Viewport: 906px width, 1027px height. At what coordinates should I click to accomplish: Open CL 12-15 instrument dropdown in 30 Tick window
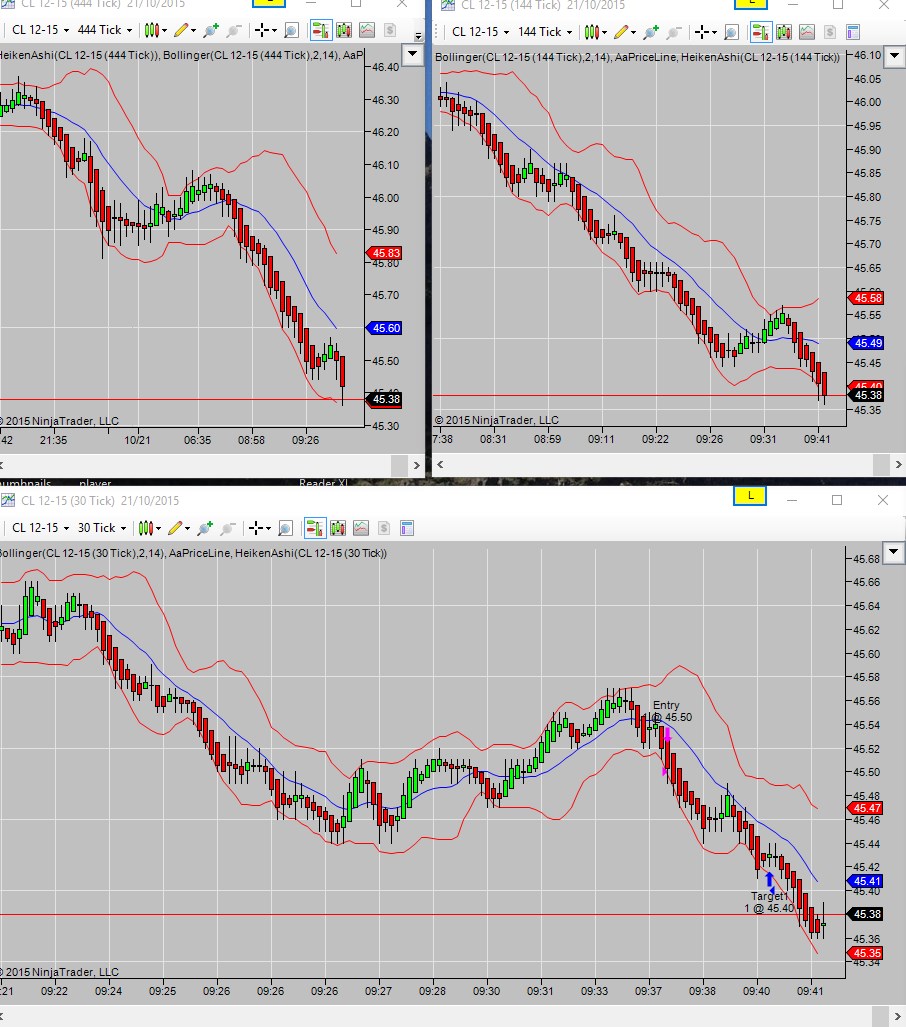tap(40, 528)
